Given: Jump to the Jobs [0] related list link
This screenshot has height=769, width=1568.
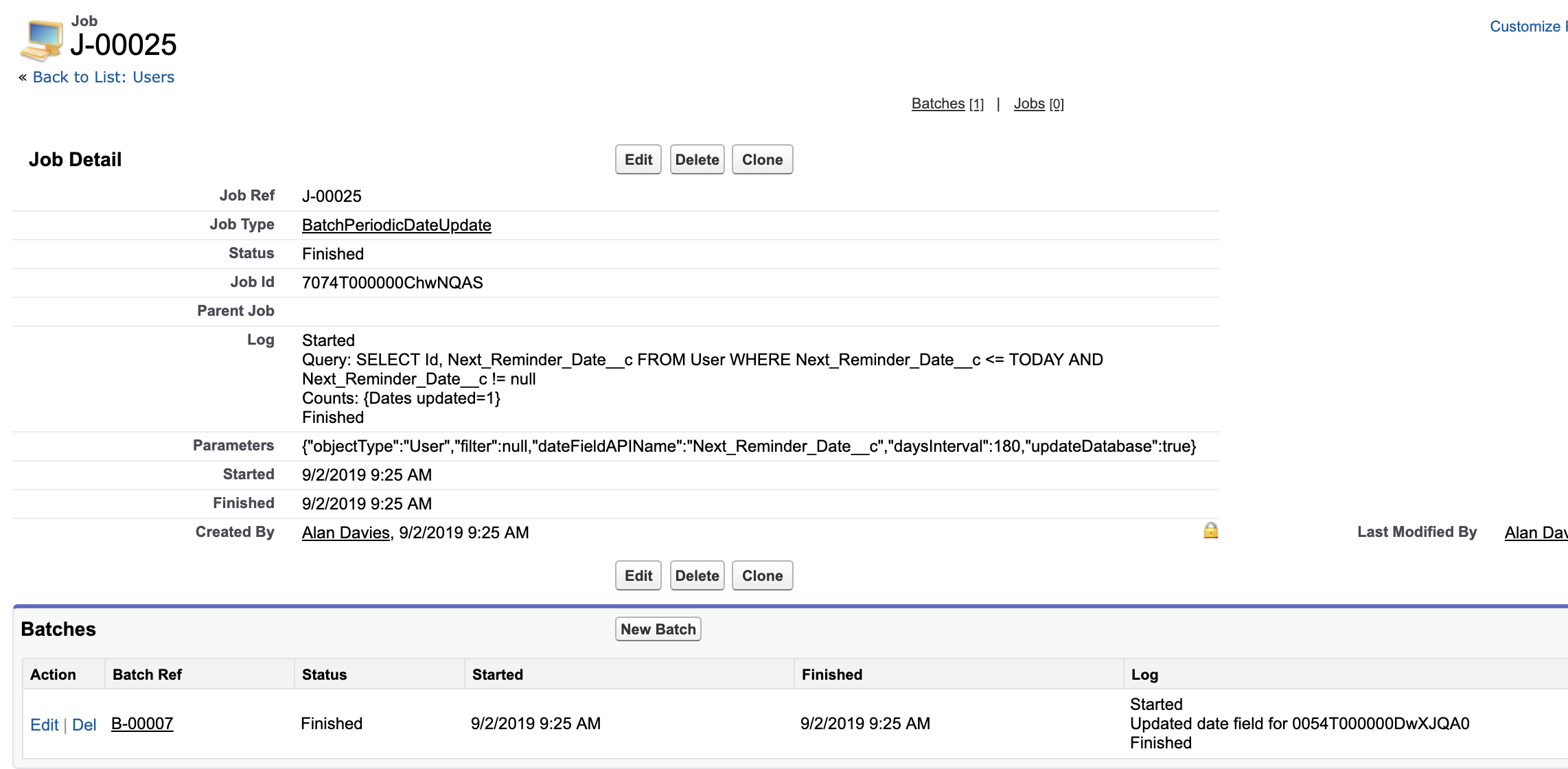Looking at the screenshot, I should click(x=1028, y=103).
